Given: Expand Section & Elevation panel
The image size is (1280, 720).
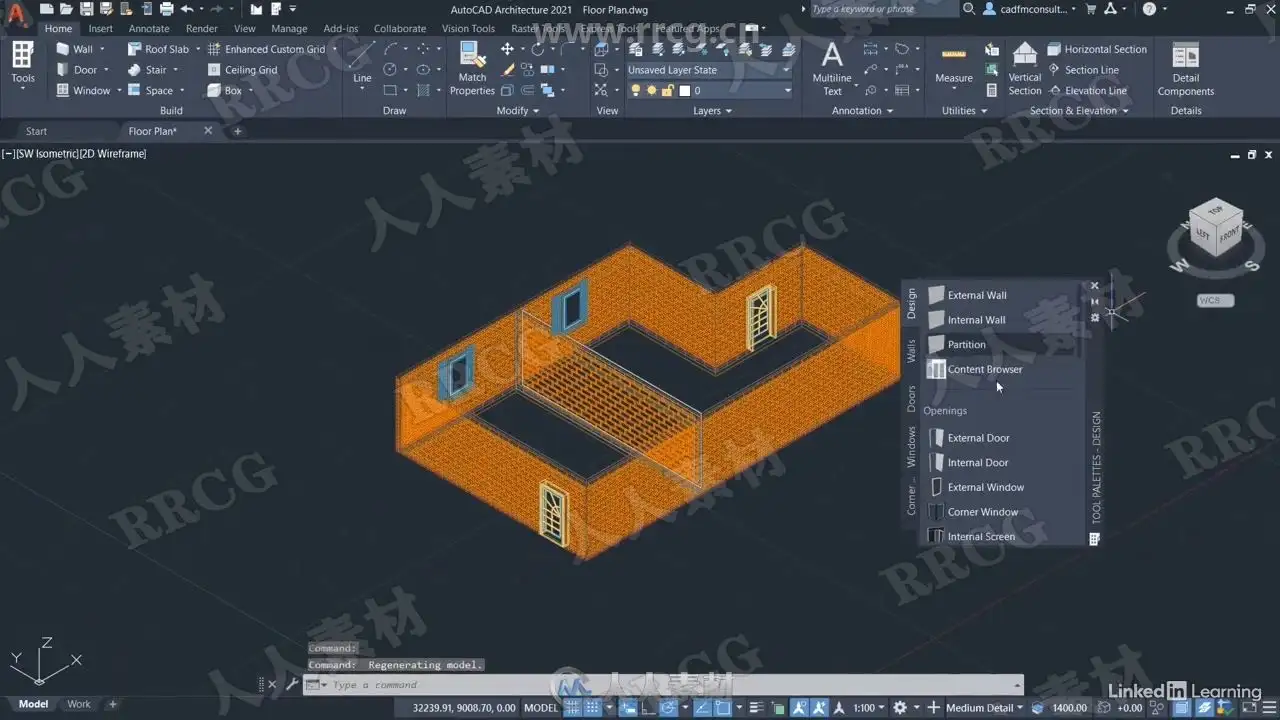Looking at the screenshot, I should (x=1079, y=111).
